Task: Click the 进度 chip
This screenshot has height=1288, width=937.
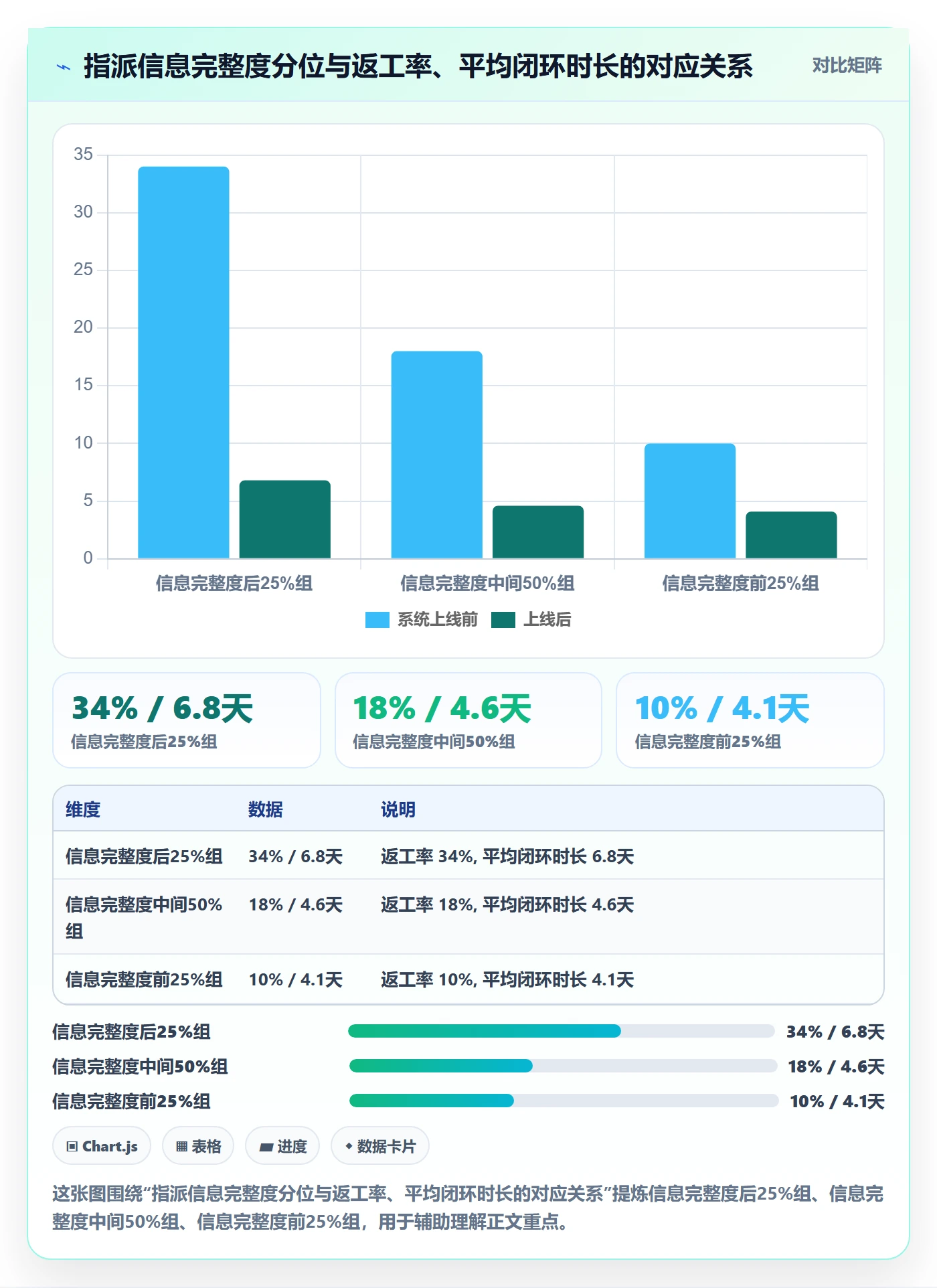Action: pos(282,1146)
